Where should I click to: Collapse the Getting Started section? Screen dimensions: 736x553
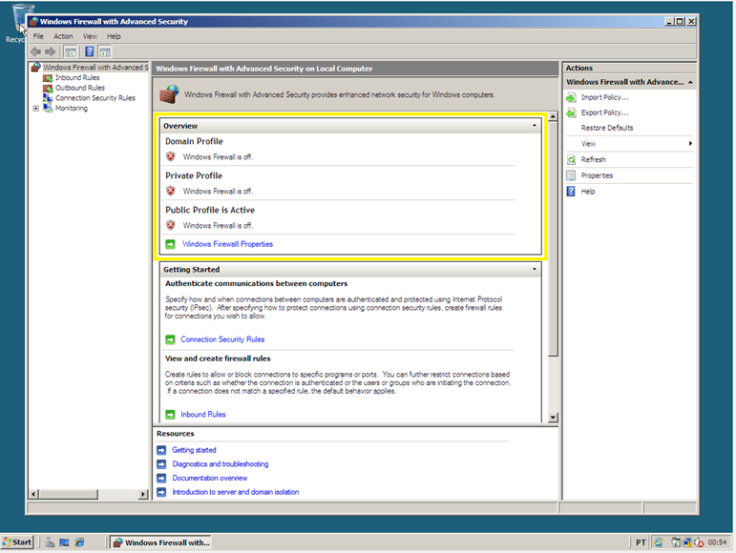[x=535, y=269]
